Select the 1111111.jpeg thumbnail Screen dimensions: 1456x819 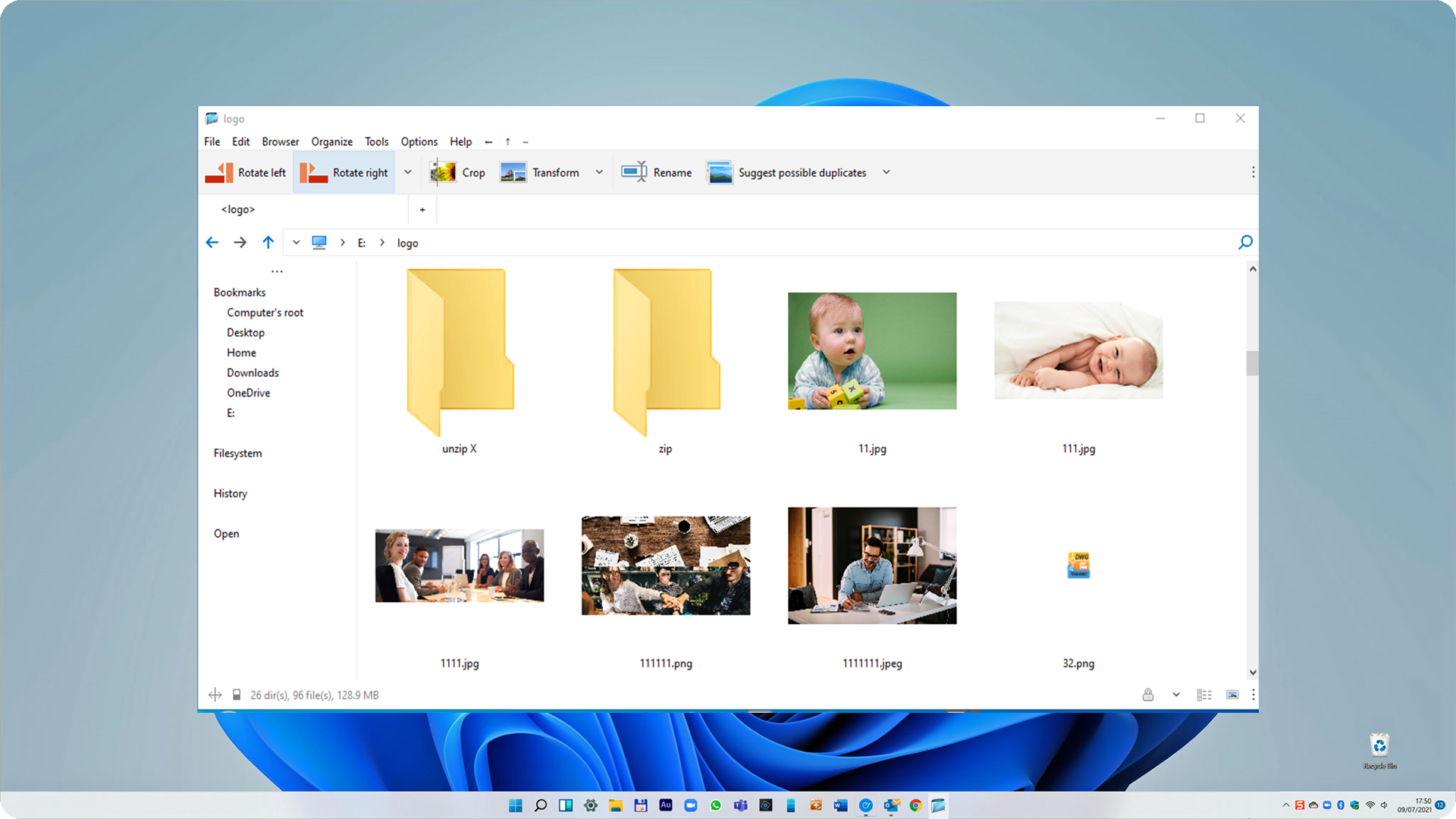(872, 566)
